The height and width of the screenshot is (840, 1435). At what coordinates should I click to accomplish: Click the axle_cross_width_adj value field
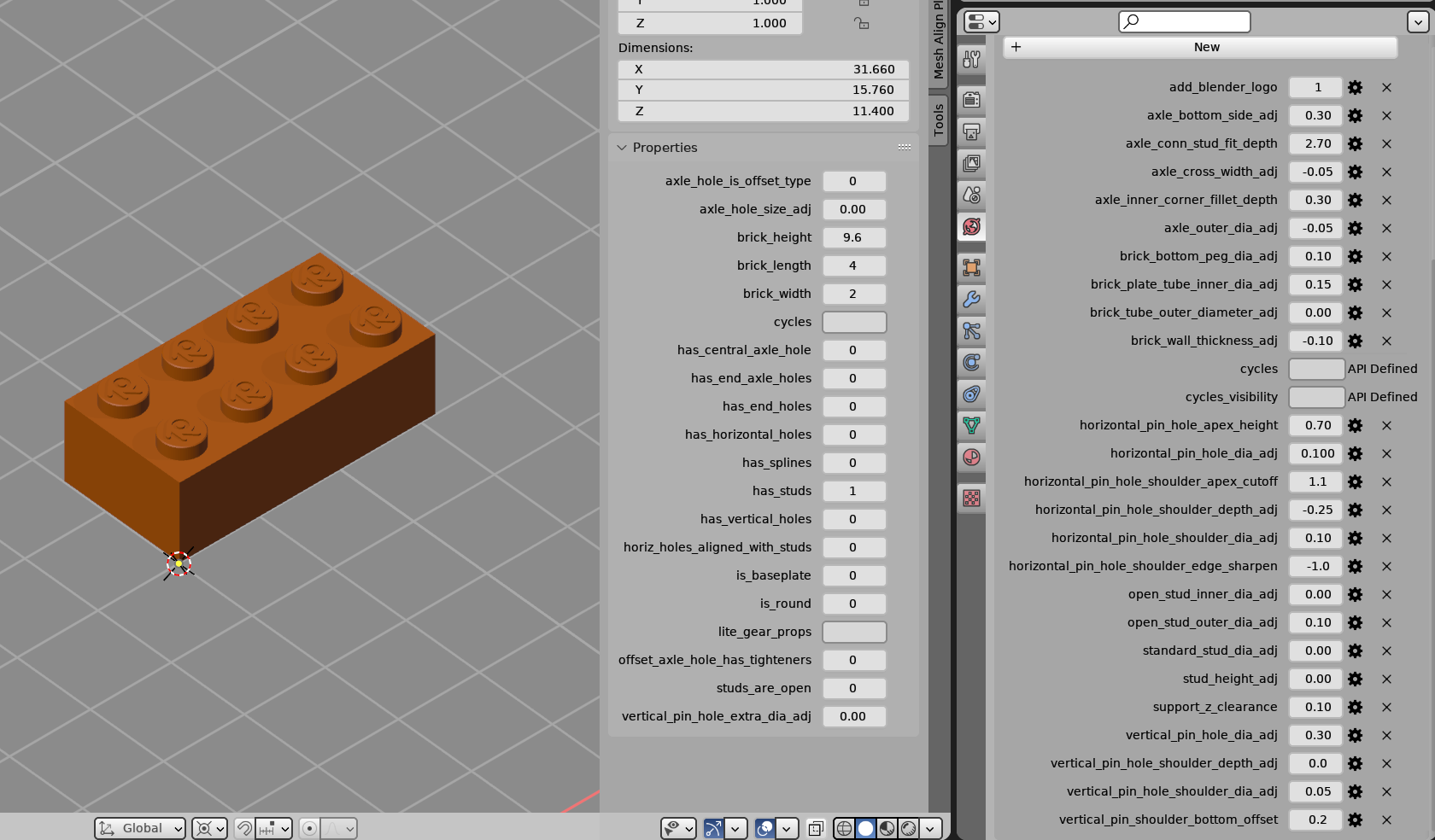point(1315,172)
